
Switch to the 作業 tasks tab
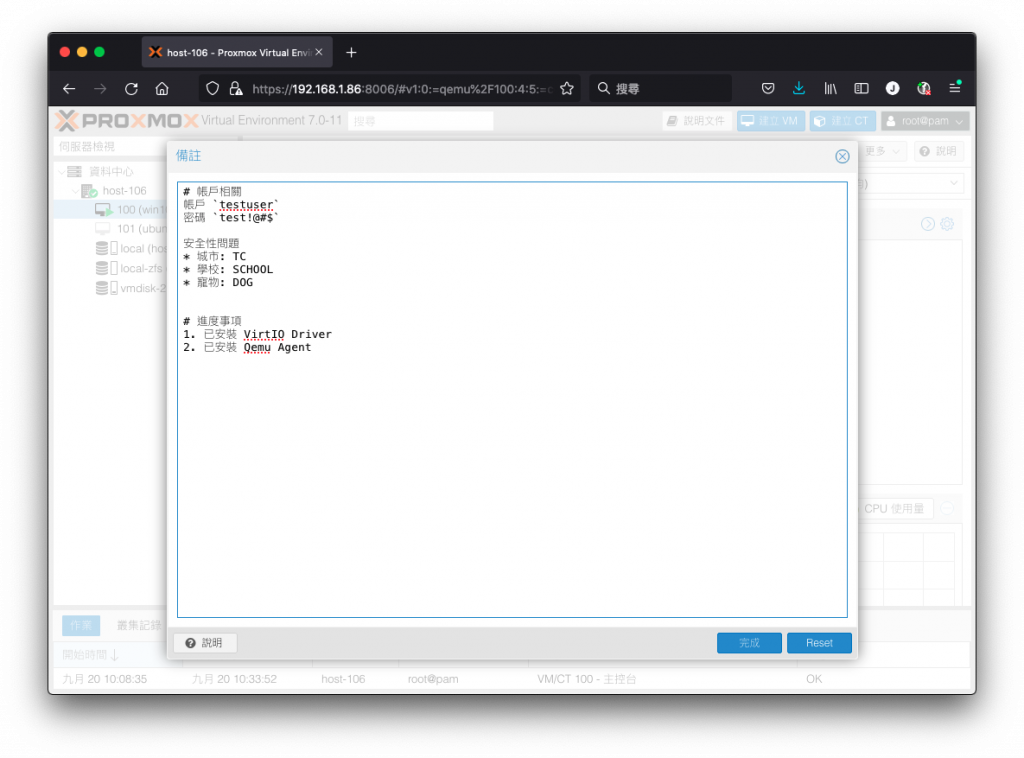[x=81, y=625]
